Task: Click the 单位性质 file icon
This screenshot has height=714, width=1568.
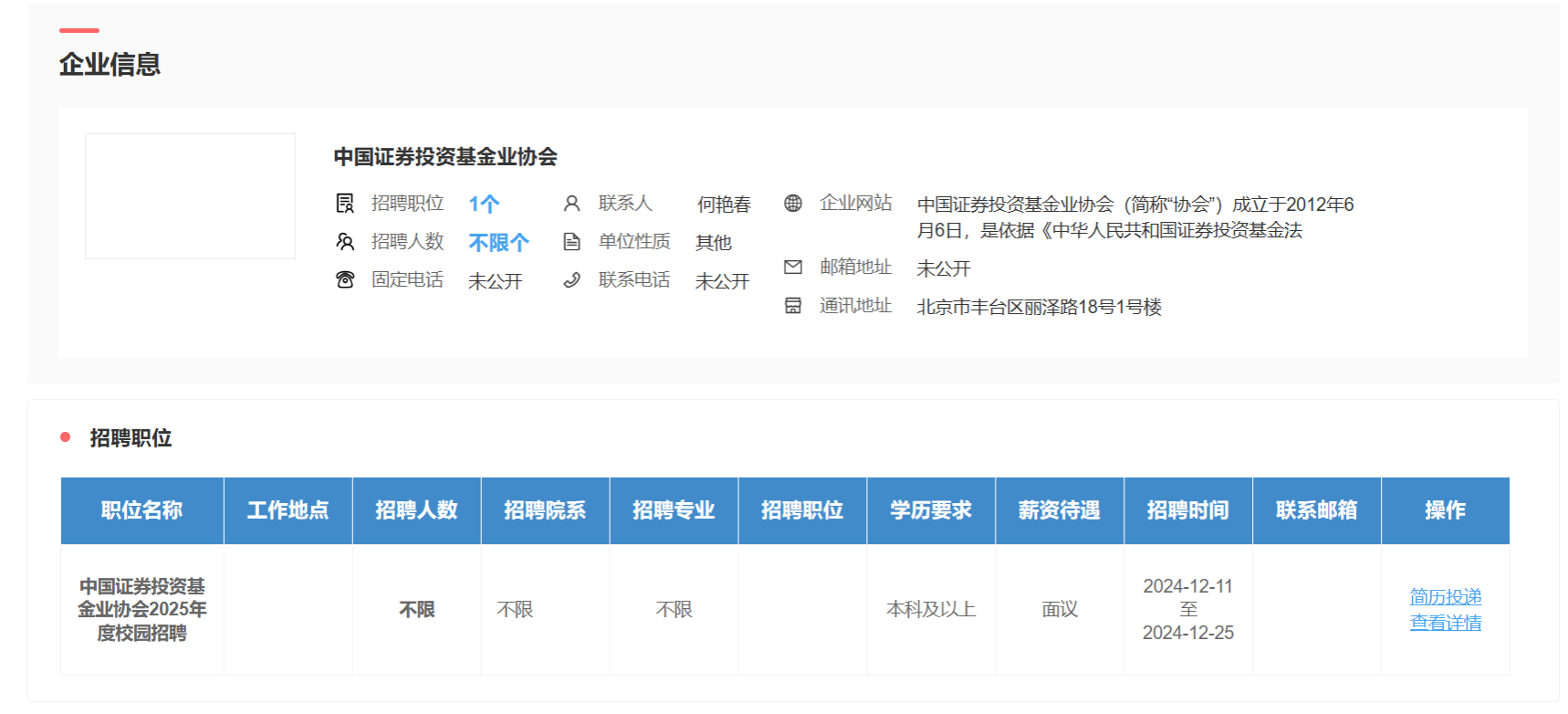Action: click(571, 241)
